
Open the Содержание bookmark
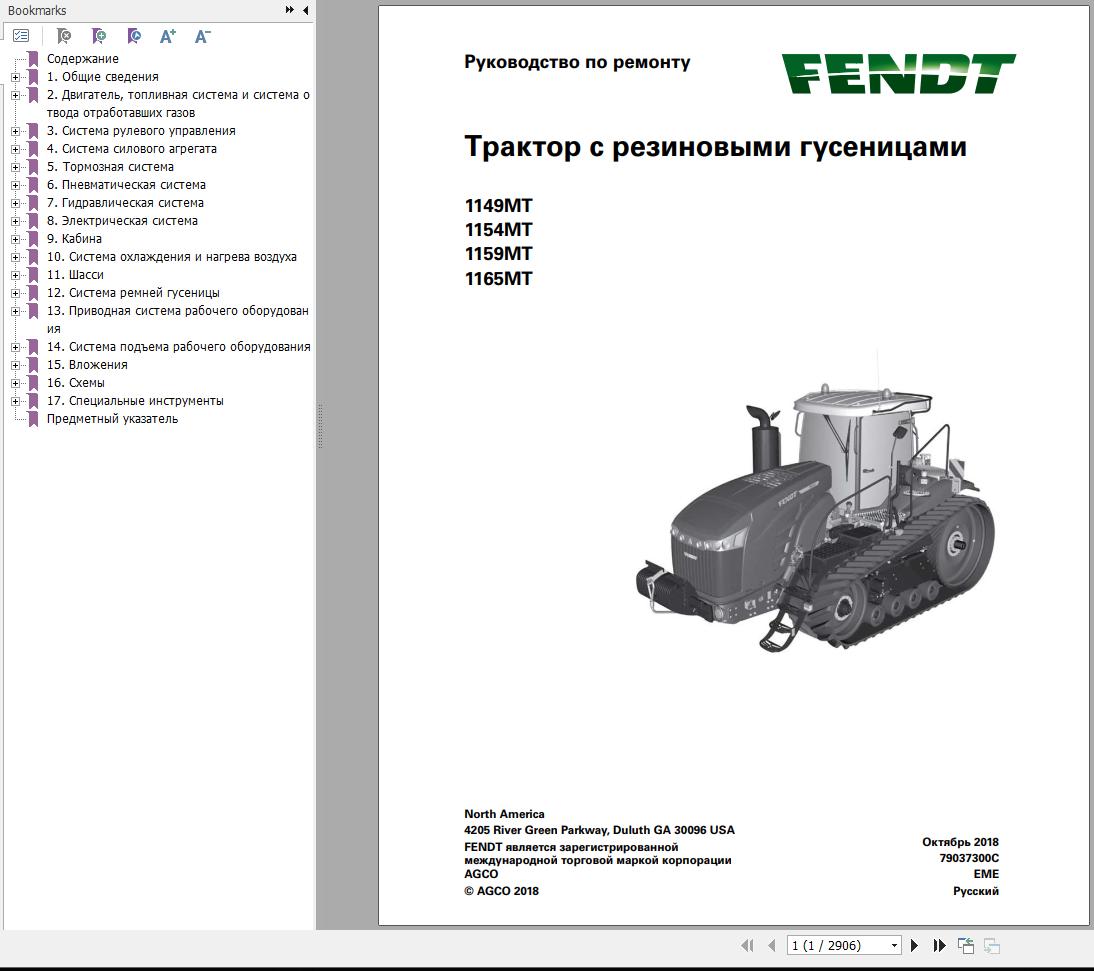[82, 59]
